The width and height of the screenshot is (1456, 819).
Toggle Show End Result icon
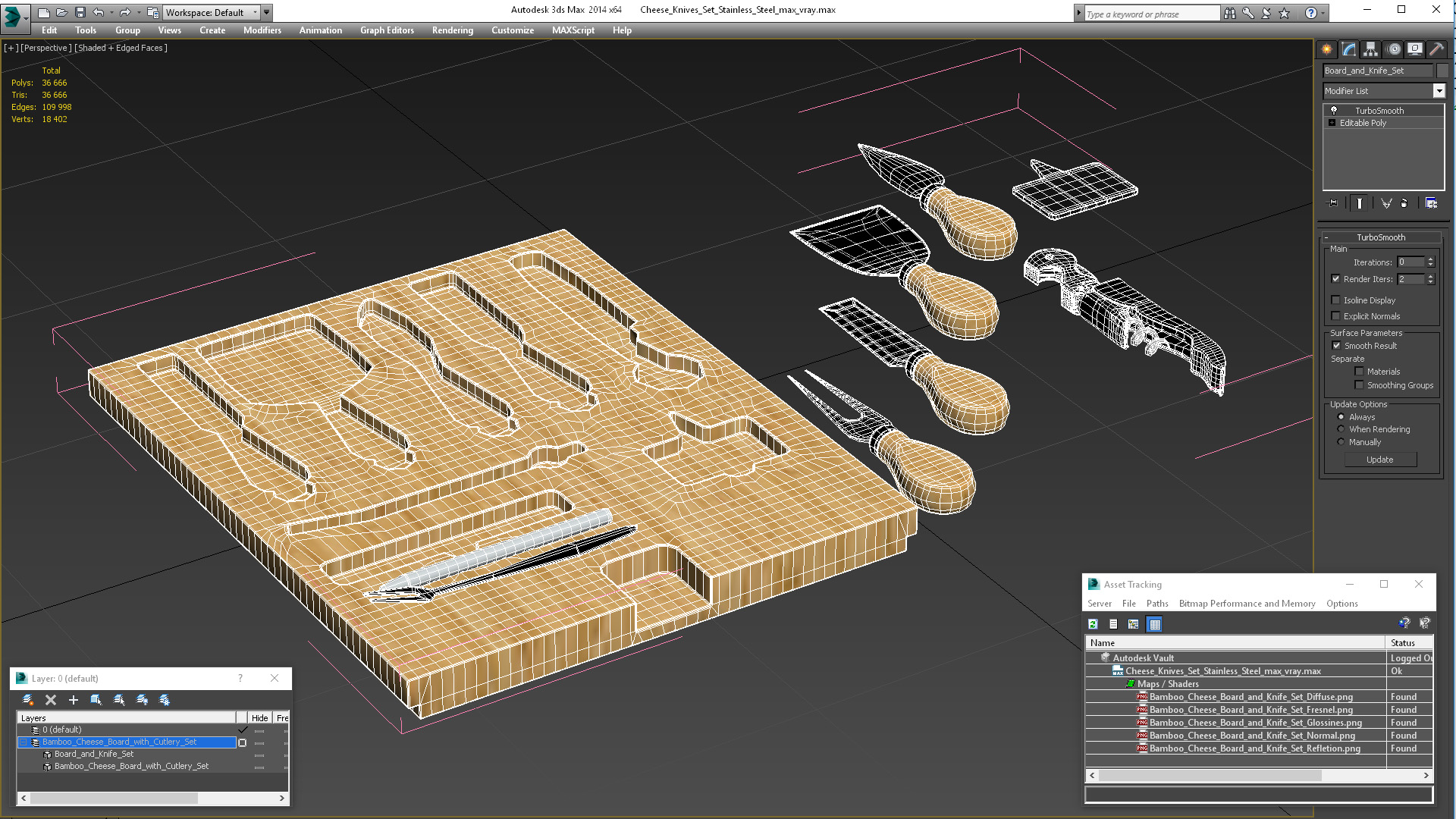coord(1360,203)
